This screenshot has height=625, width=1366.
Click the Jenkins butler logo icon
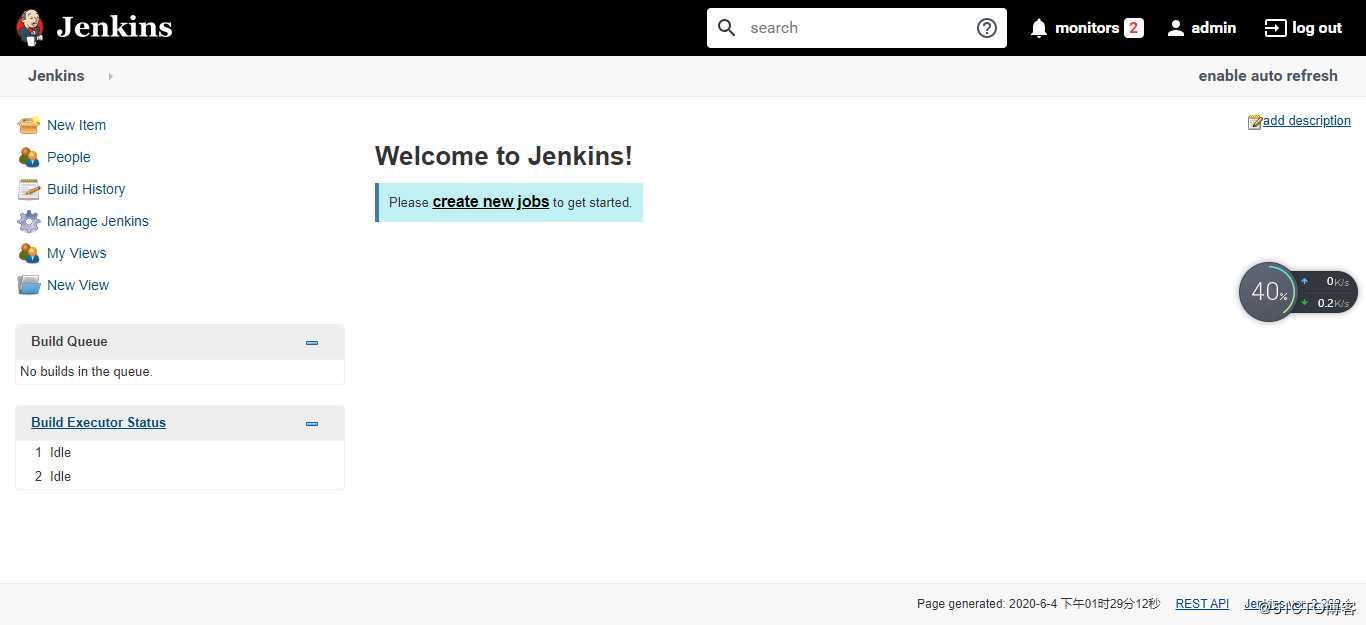(30, 28)
